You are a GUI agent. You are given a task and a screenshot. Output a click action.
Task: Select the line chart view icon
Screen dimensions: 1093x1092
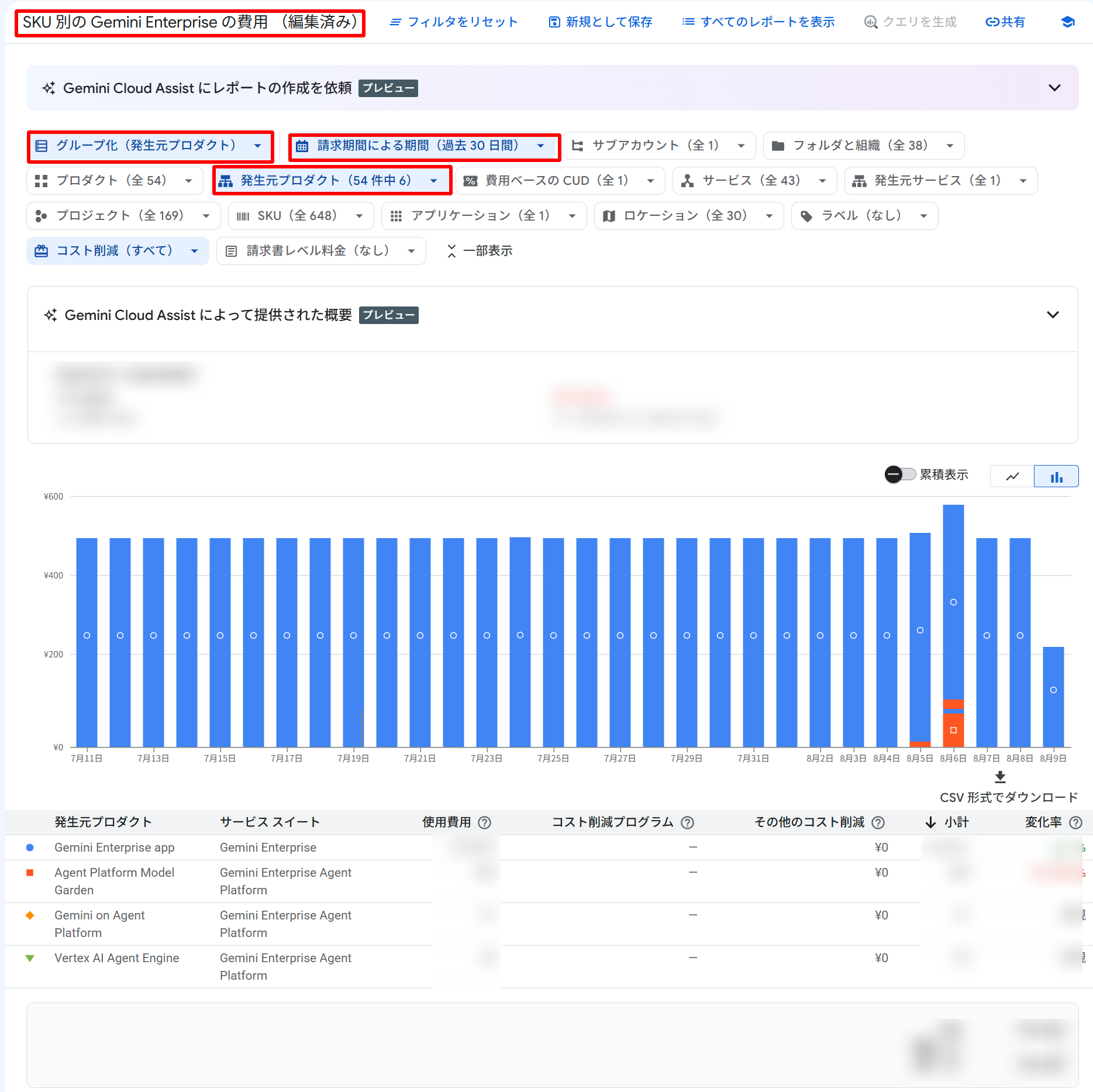pos(1012,476)
